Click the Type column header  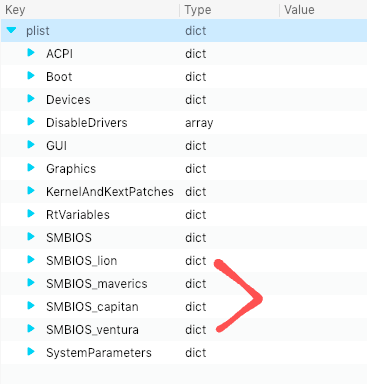pos(198,10)
